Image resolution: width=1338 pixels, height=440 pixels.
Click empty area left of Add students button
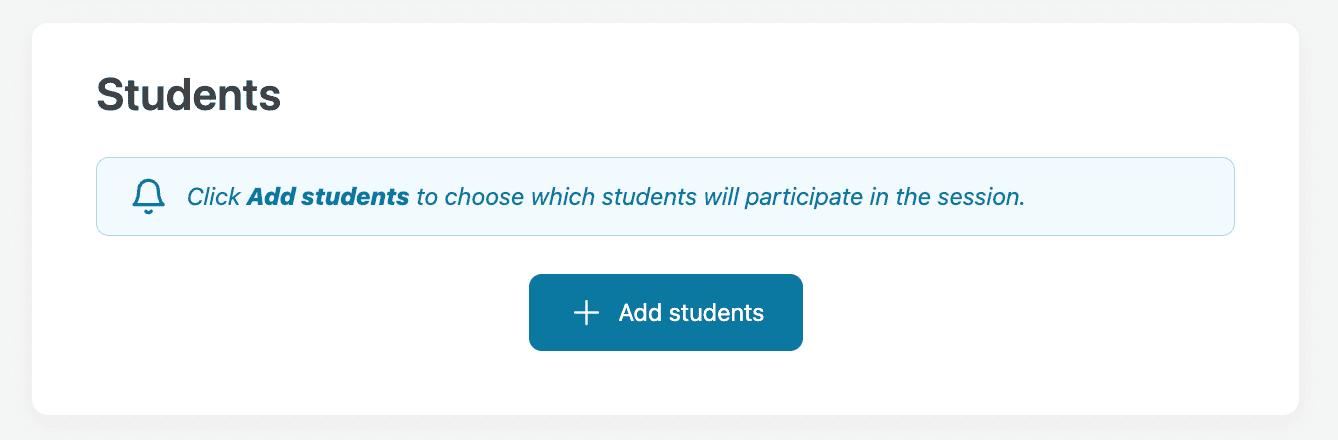click(310, 313)
